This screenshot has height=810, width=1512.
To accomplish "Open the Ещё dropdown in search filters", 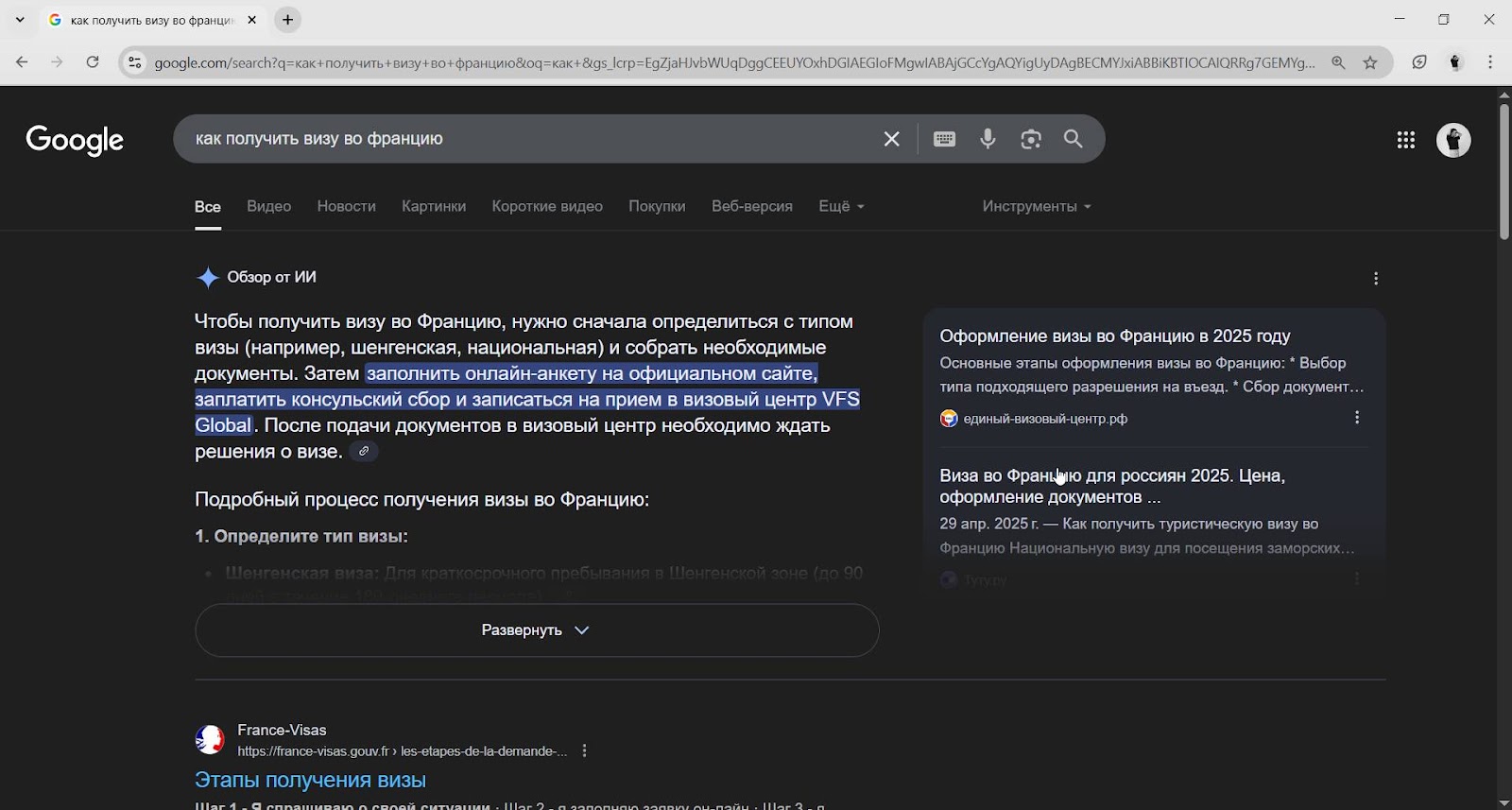I will 840,206.
